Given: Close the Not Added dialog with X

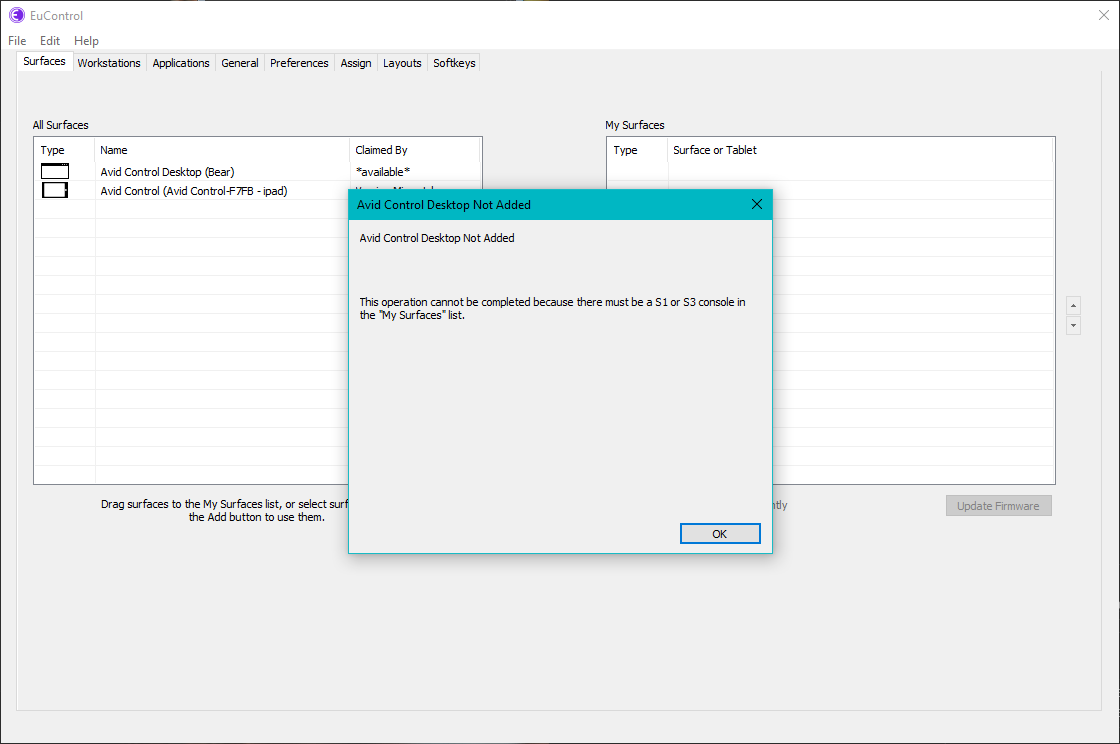Looking at the screenshot, I should pyautogui.click(x=756, y=205).
